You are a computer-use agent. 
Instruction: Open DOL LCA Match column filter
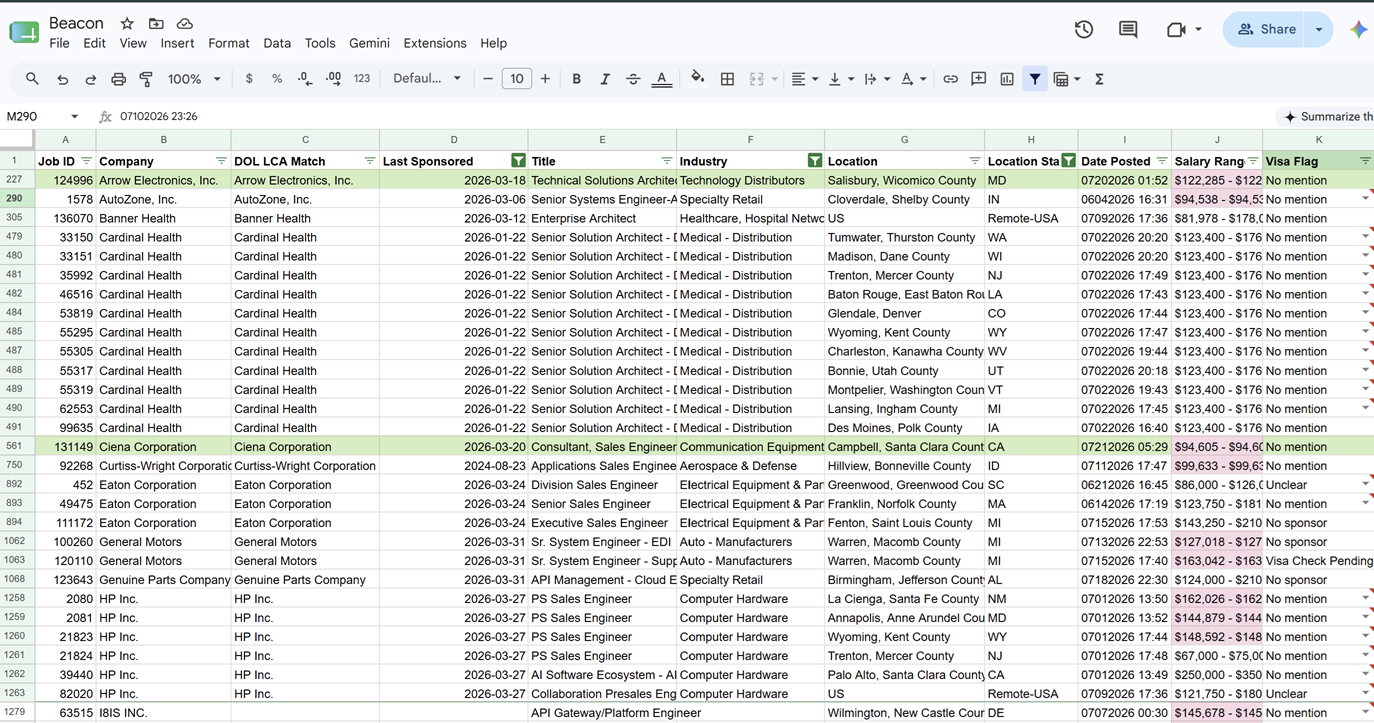(x=369, y=161)
